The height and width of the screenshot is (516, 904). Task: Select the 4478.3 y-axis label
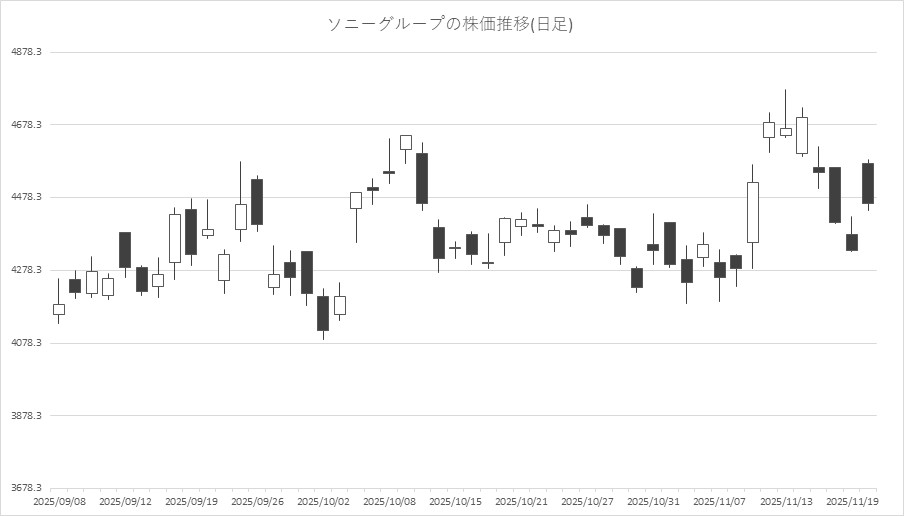tap(24, 198)
